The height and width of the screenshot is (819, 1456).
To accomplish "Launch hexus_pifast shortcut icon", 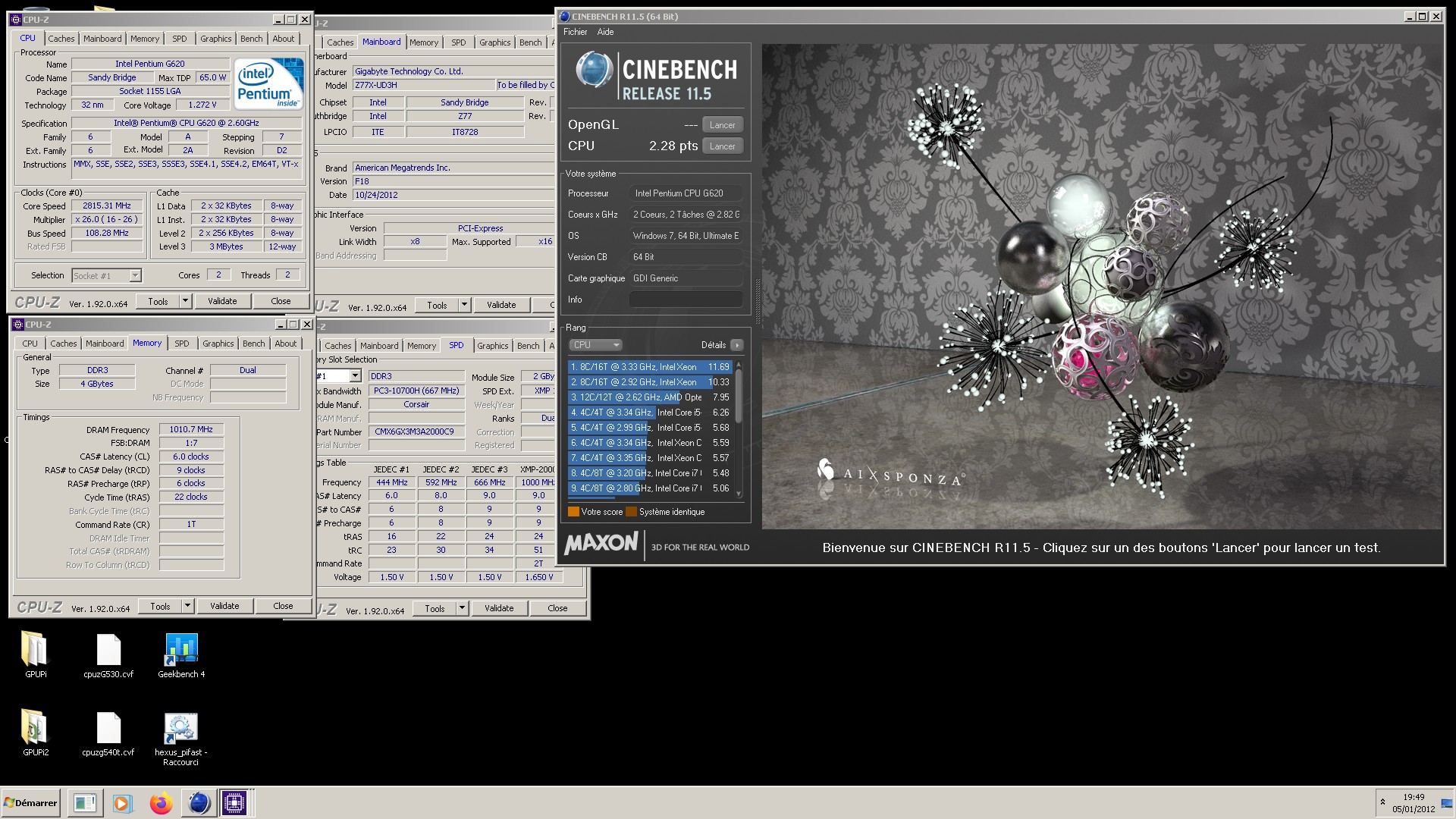I will (x=181, y=730).
